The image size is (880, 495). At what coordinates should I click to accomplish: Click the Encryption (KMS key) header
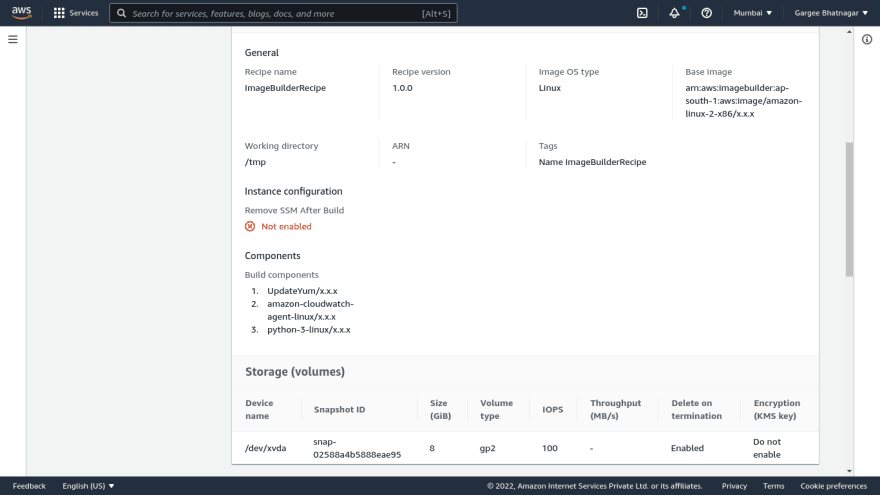777,410
